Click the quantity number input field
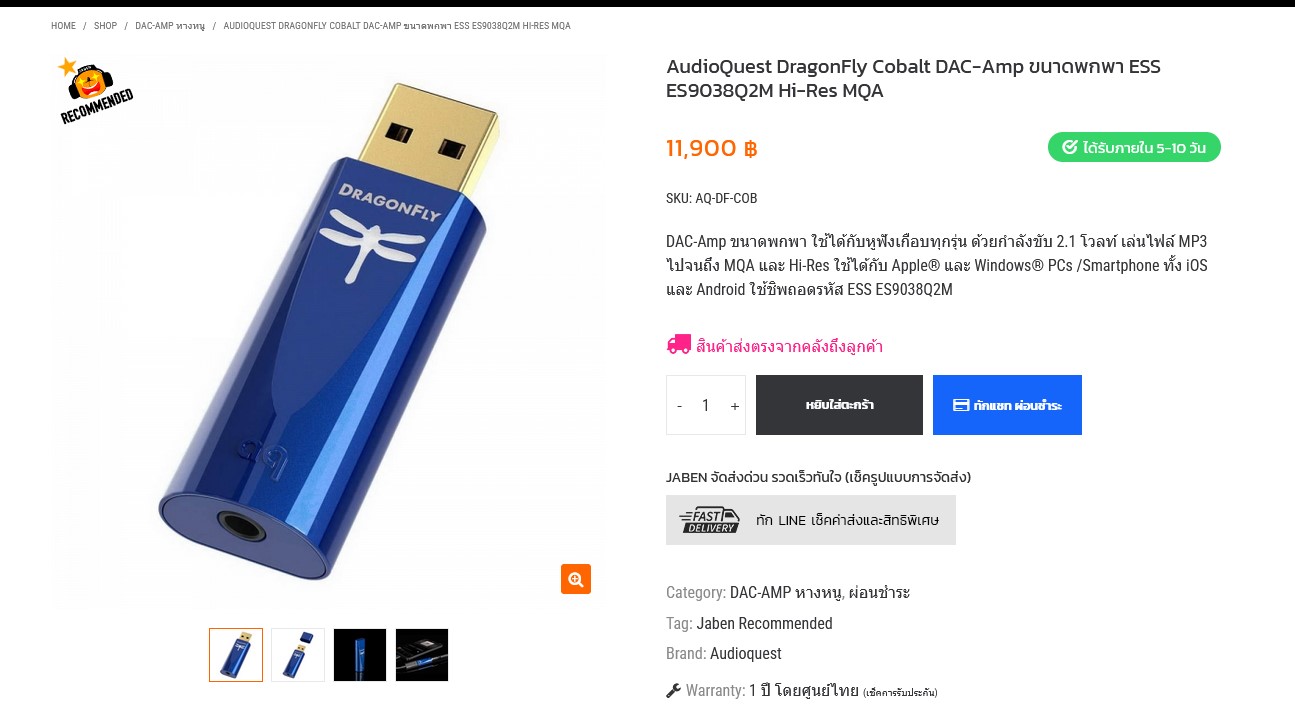 coord(706,405)
